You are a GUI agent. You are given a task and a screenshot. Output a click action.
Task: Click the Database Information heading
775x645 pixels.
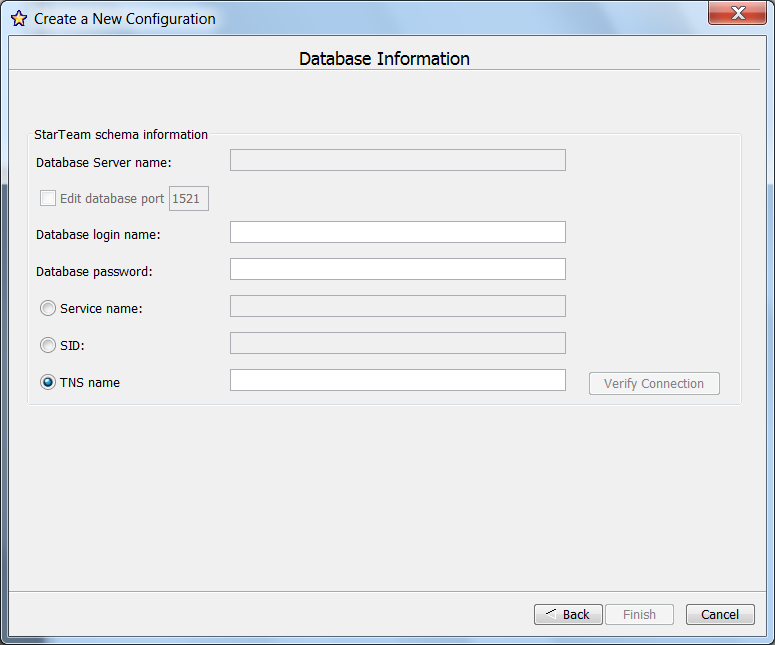click(x=384, y=59)
